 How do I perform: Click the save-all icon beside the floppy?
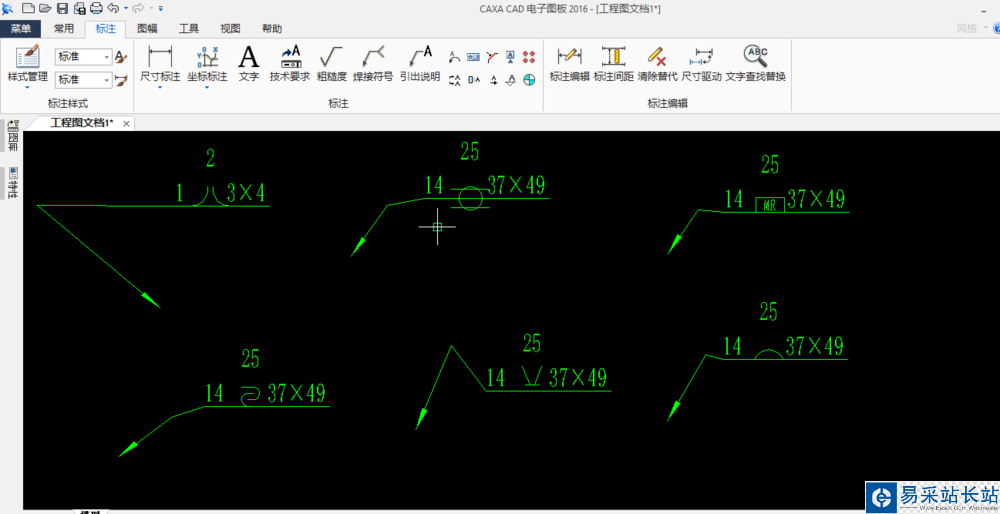tap(80, 8)
